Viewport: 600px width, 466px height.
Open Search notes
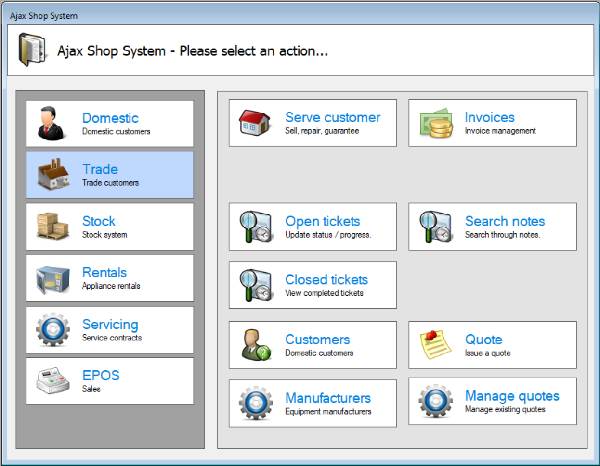[492, 227]
